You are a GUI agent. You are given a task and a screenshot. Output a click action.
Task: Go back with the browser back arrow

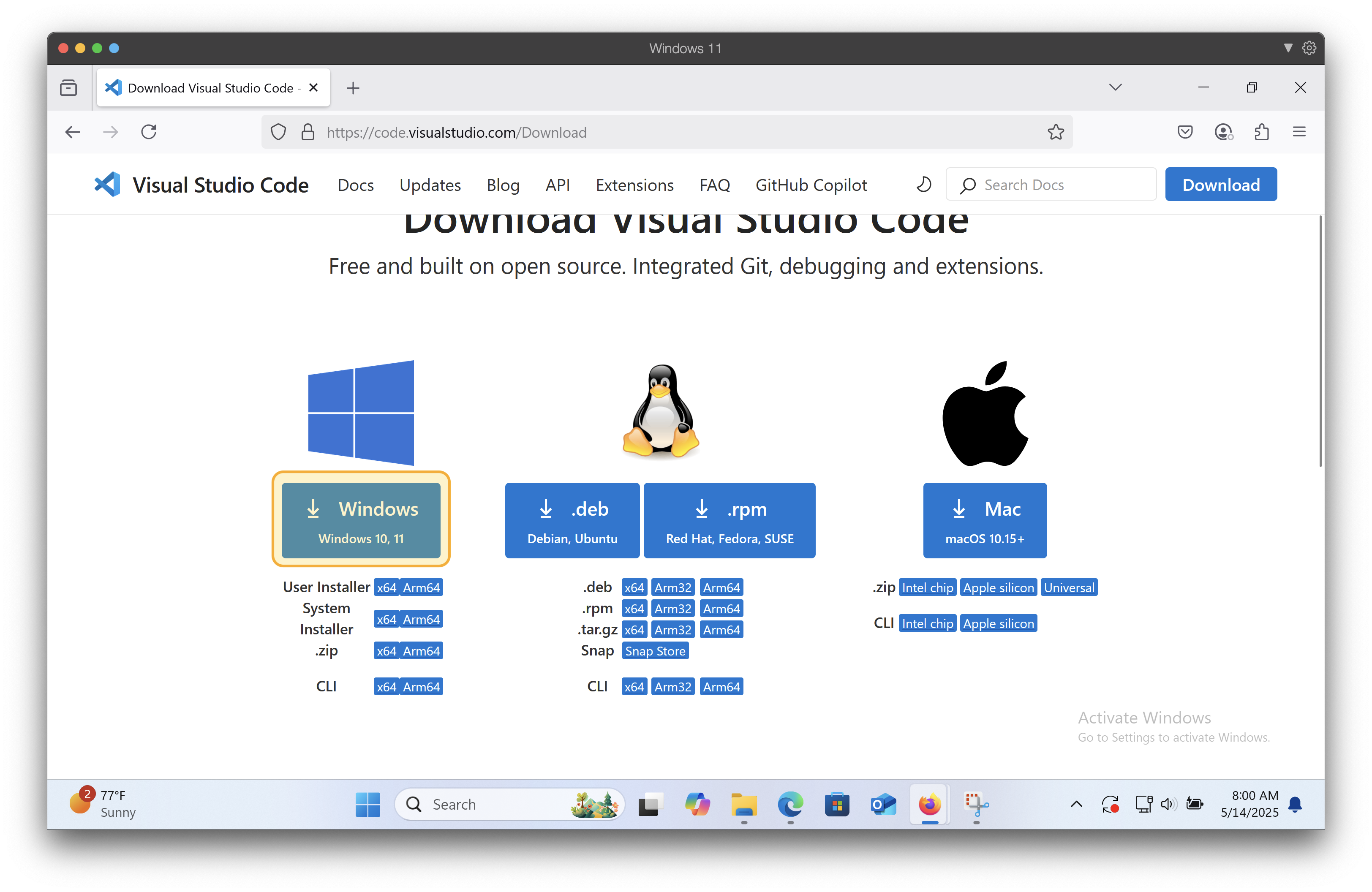[73, 132]
